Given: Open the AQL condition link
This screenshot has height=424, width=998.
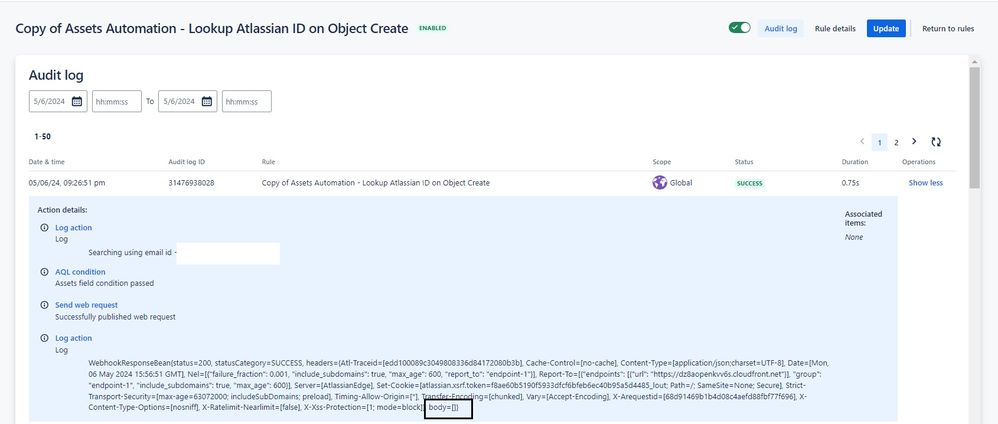Looking at the screenshot, I should coord(80,272).
